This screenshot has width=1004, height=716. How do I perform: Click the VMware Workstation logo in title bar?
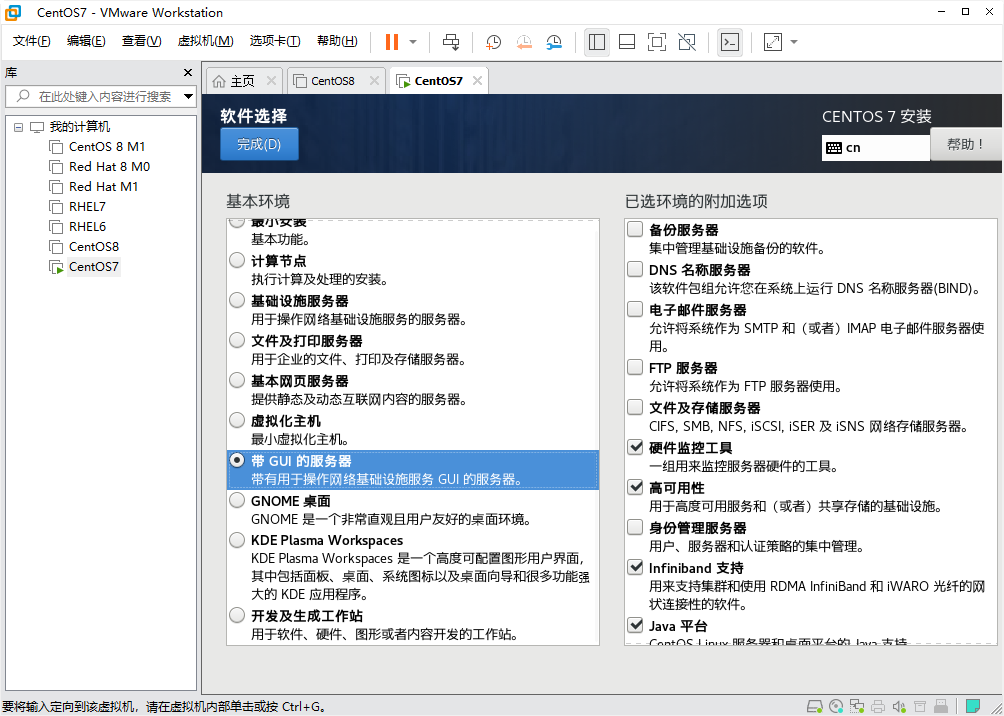point(13,12)
